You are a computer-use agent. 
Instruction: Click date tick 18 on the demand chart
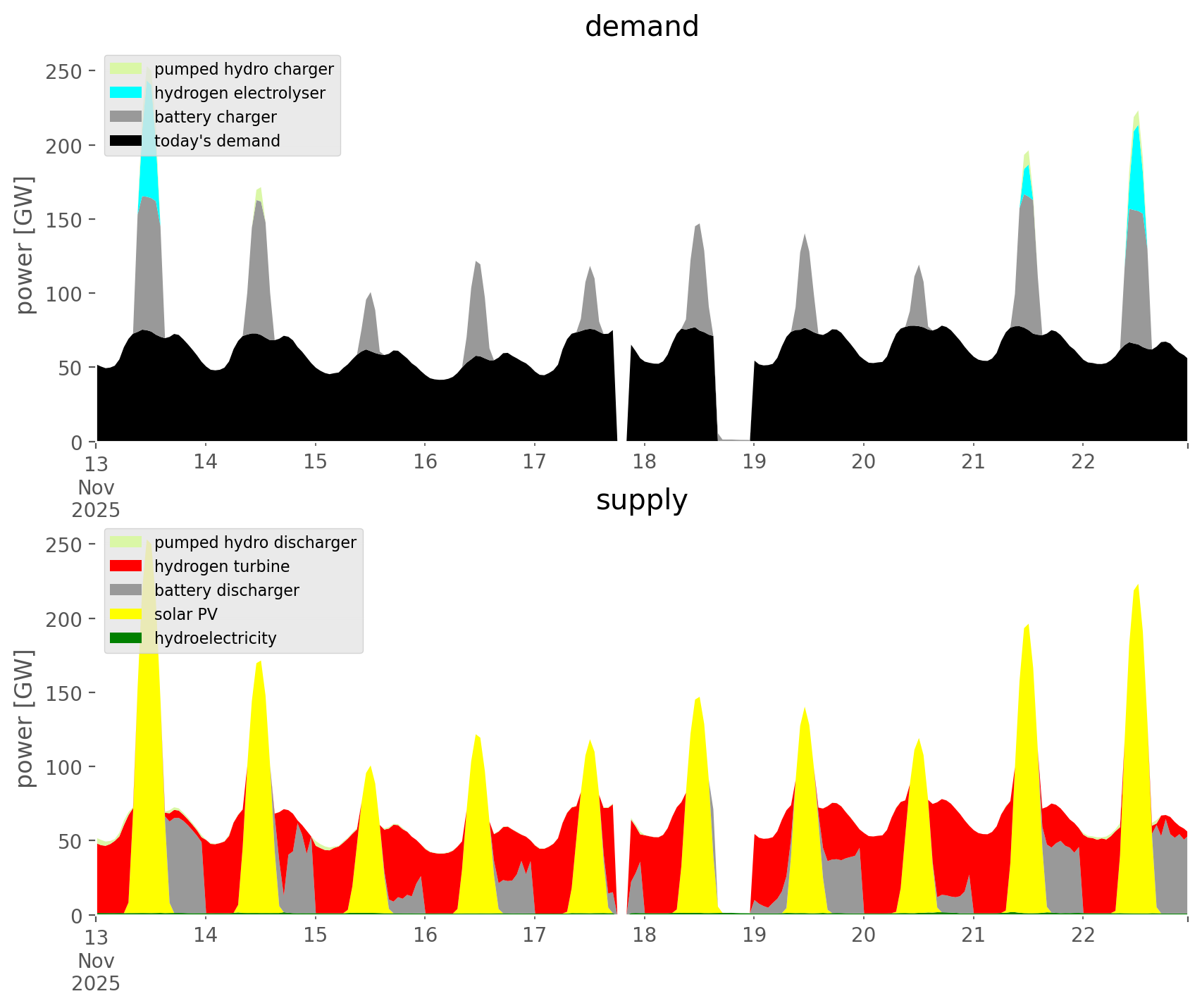click(644, 462)
